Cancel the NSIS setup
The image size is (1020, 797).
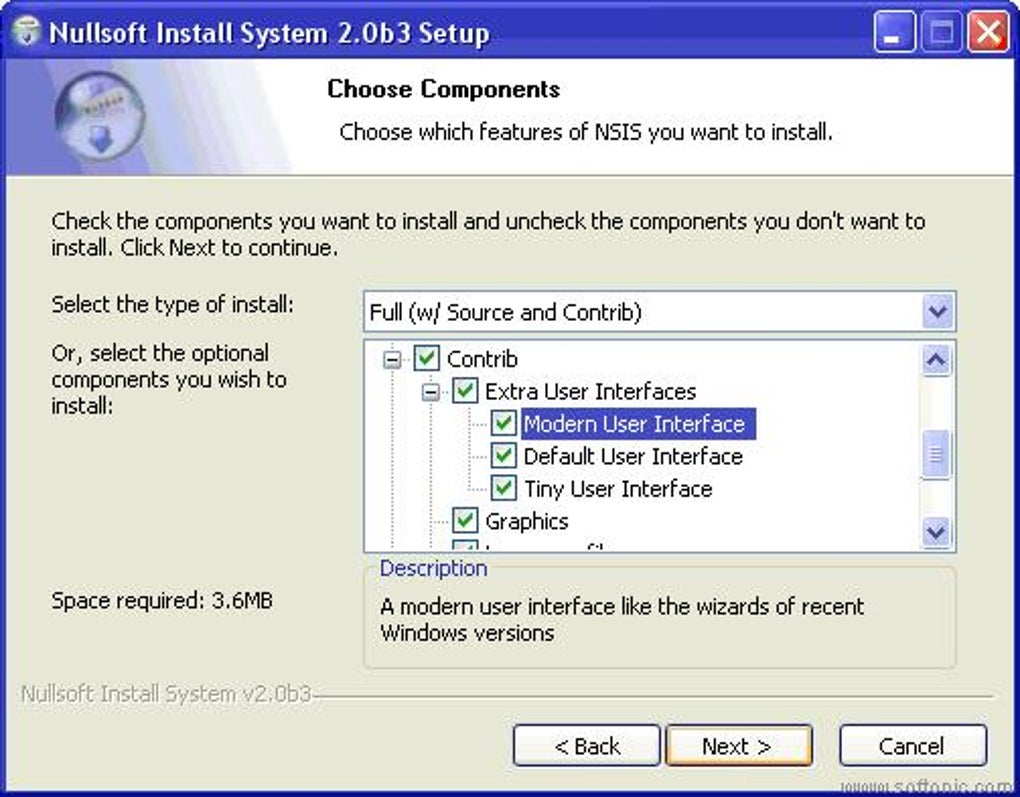(x=912, y=746)
